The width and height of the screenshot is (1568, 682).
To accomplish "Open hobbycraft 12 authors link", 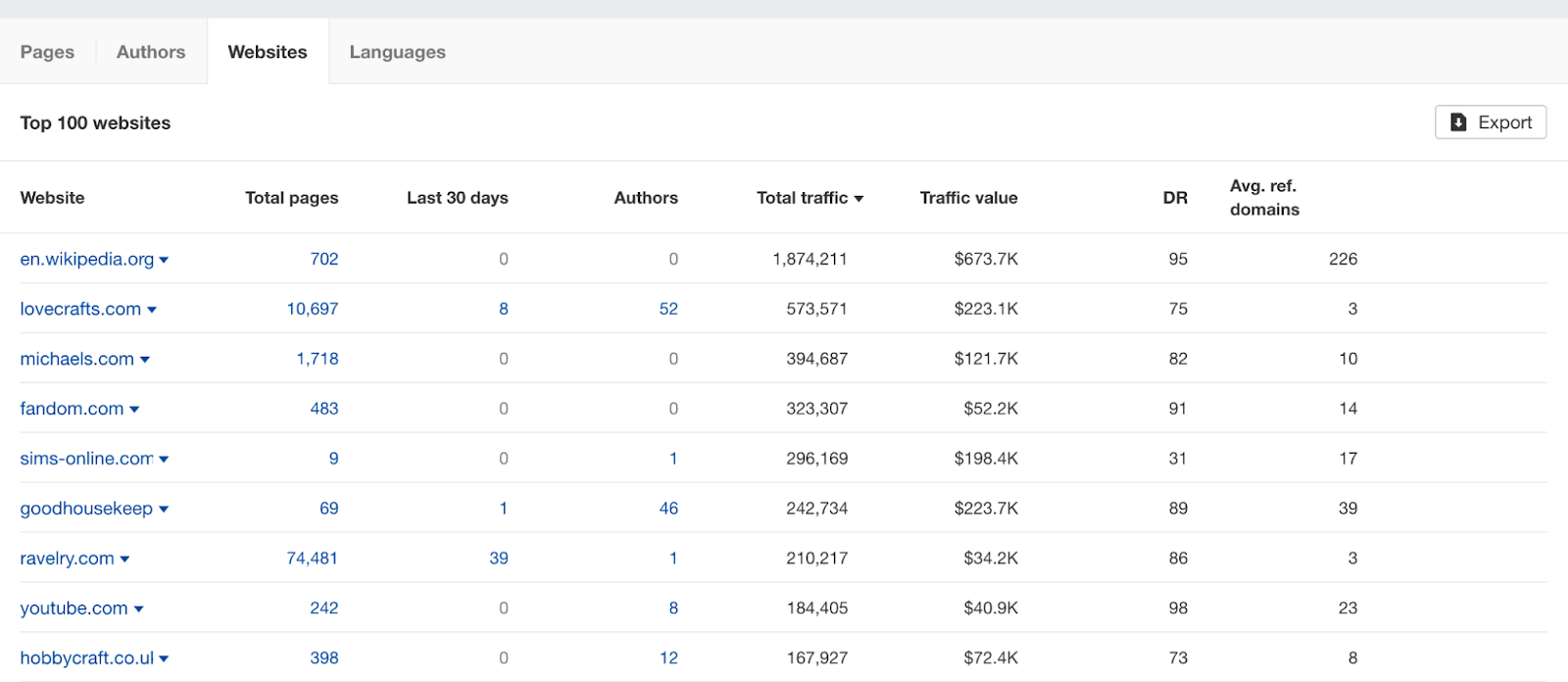I will coord(668,658).
